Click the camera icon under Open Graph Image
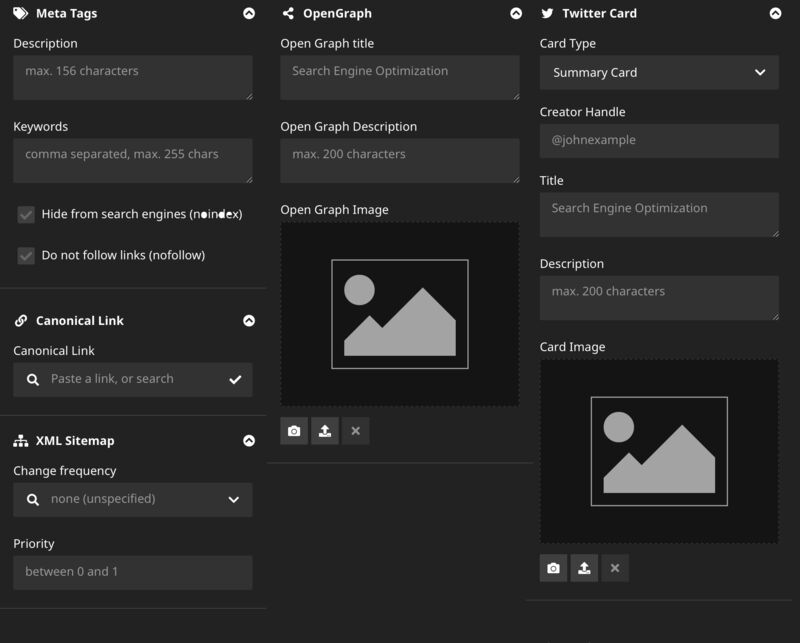 coord(294,431)
